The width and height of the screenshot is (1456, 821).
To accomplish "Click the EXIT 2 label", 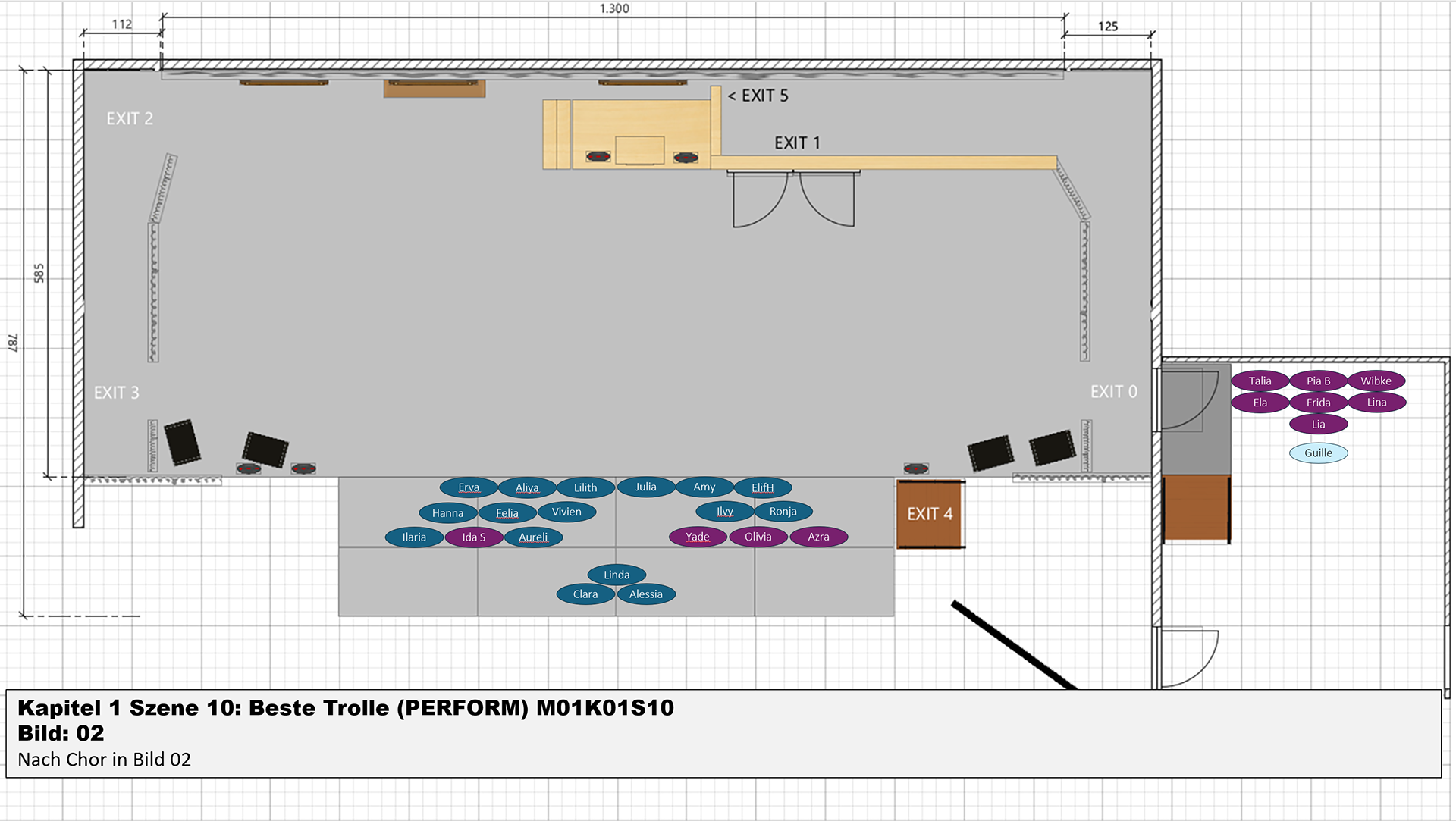I will [130, 118].
